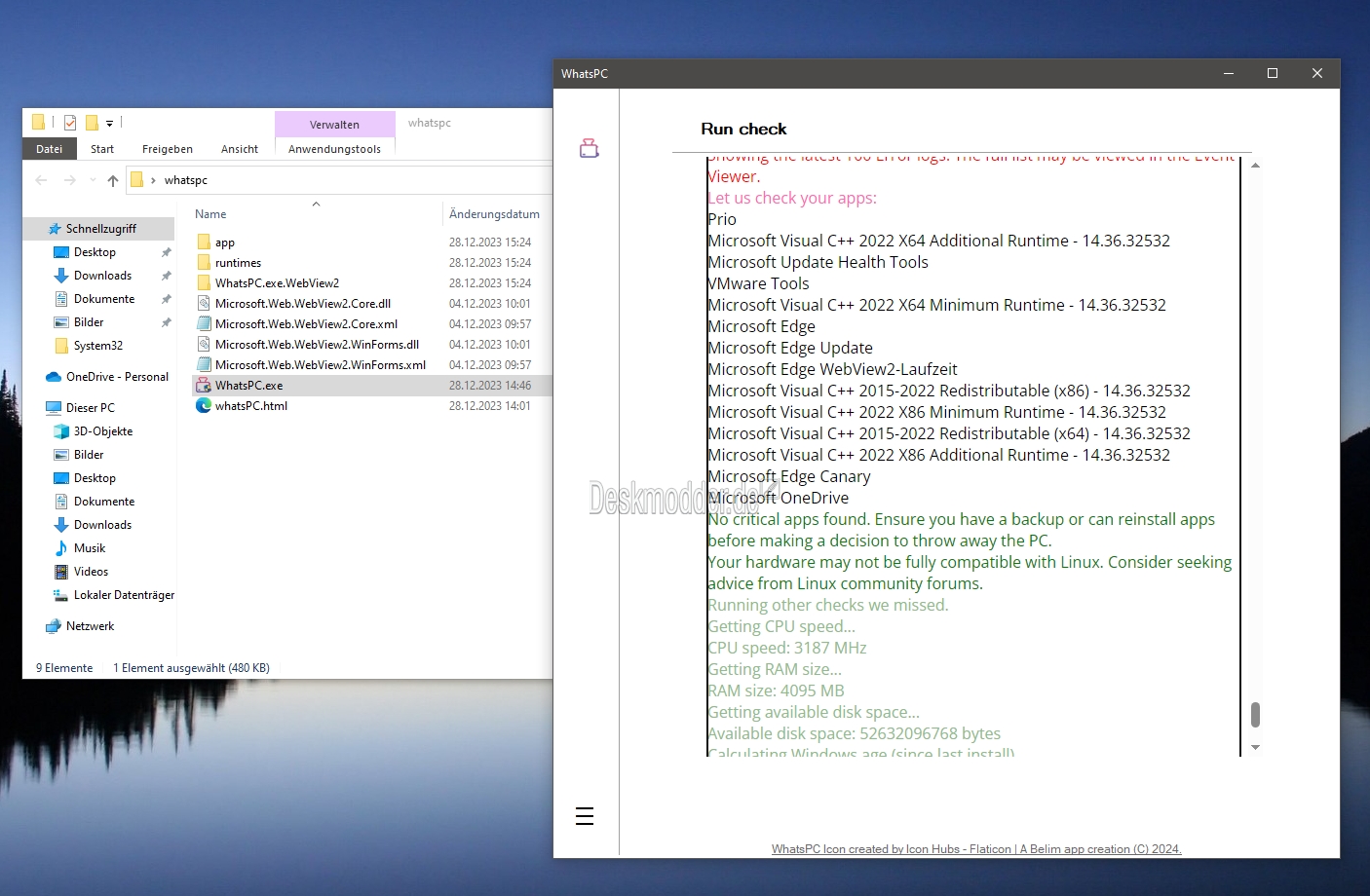Select OneDrive - Personal in navigation pane
Viewport: 1370px width, 896px height.
pos(117,377)
